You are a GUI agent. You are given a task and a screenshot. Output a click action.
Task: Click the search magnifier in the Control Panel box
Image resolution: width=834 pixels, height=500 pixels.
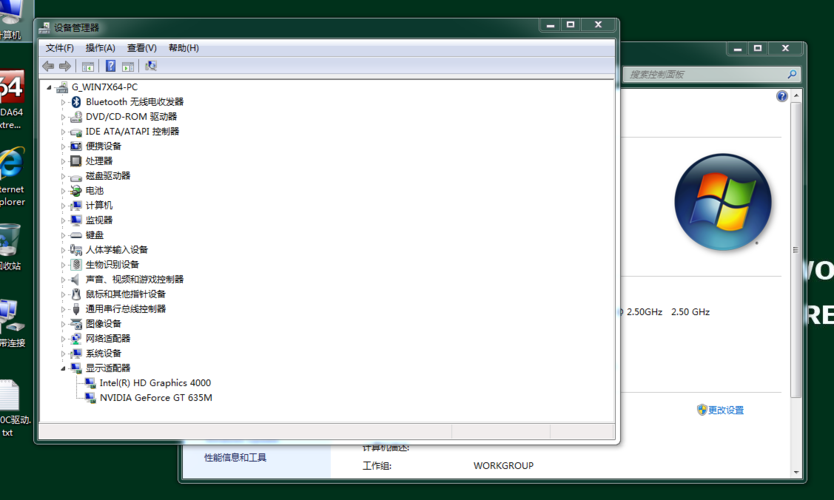tap(792, 74)
